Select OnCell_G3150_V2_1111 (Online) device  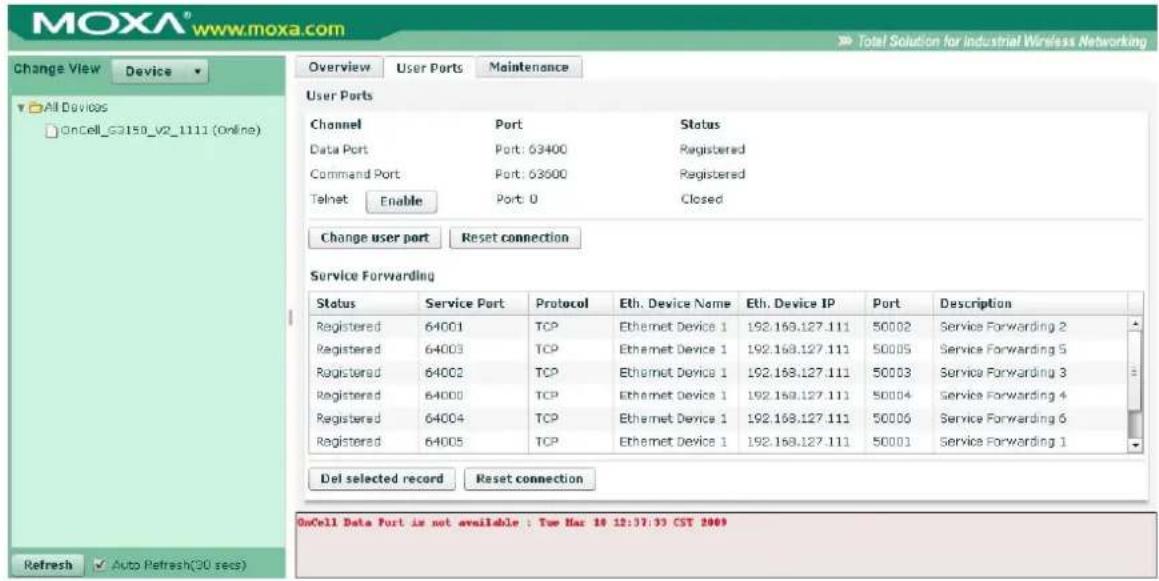tap(160, 131)
